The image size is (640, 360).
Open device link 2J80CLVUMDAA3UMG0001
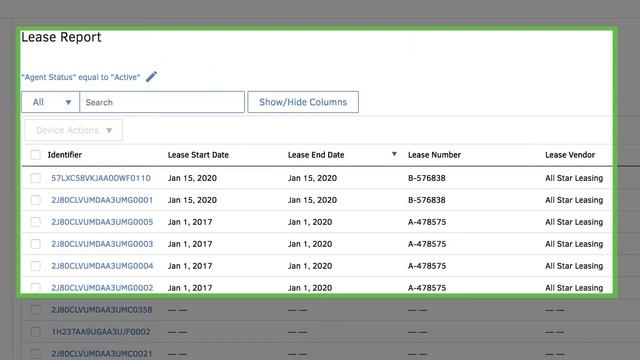click(102, 200)
